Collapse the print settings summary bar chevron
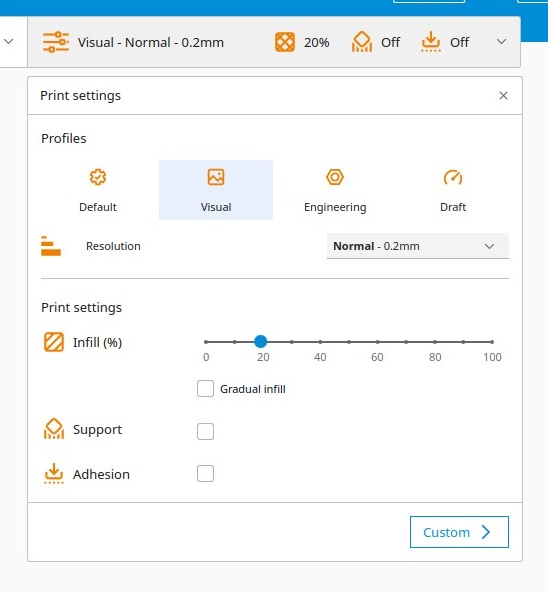The image size is (548, 592). (x=501, y=42)
